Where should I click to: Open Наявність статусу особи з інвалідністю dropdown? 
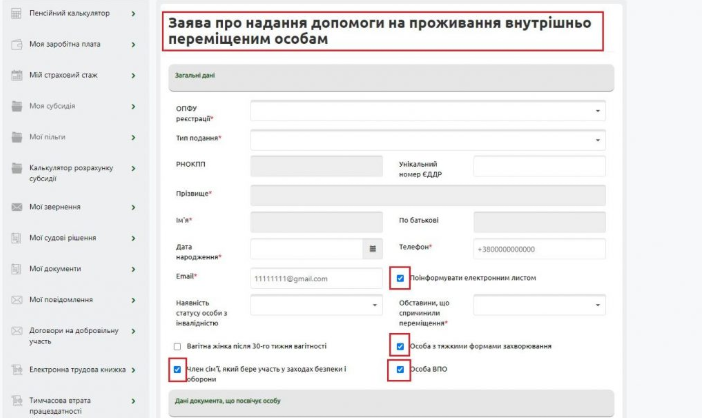[x=316, y=304]
